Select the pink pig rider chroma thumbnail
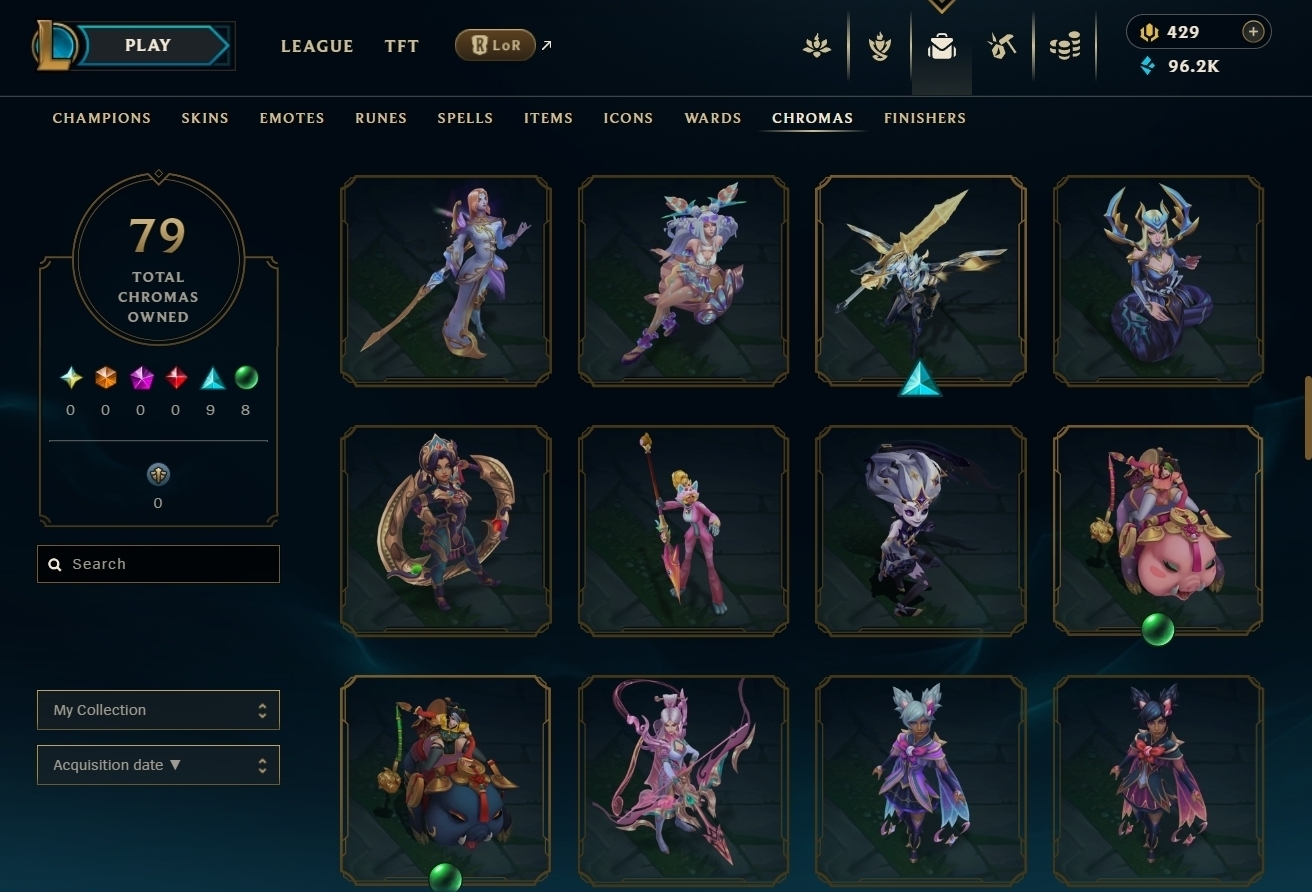 pos(1159,531)
